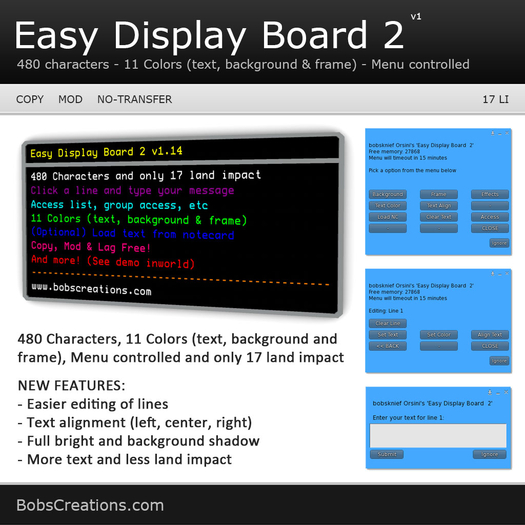Click Clear Text button in main menu dialog

click(439, 217)
